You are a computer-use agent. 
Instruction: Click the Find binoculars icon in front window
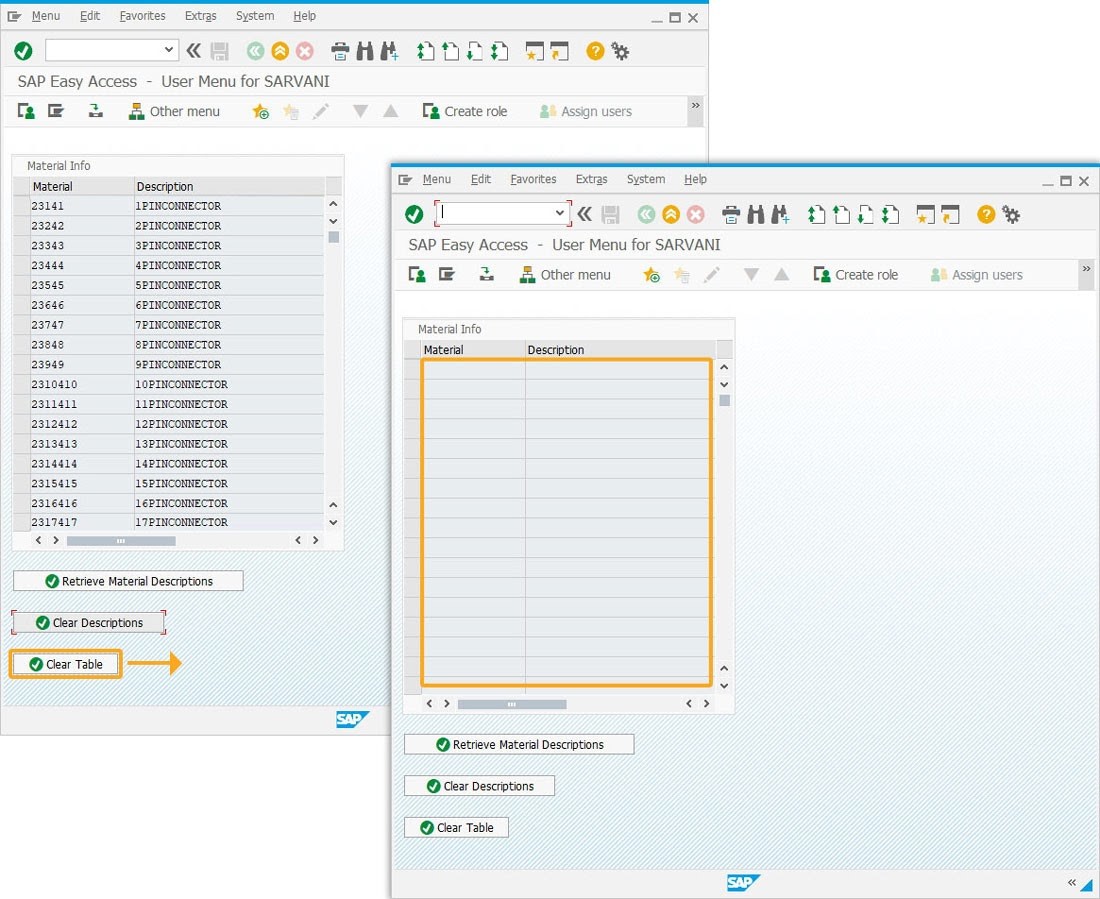coord(756,215)
